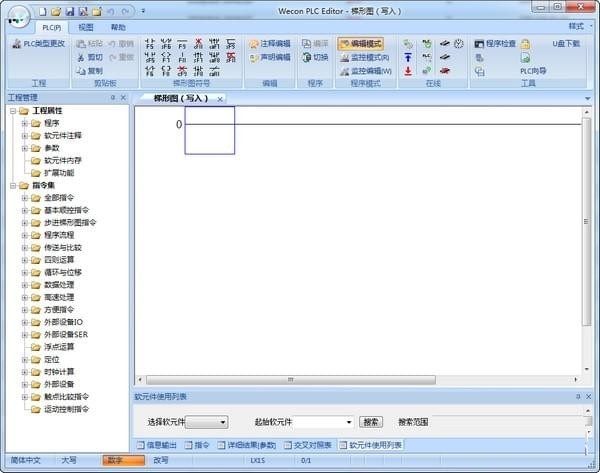Click the red chip icon in online group
This screenshot has width=600, height=473.
point(444,71)
